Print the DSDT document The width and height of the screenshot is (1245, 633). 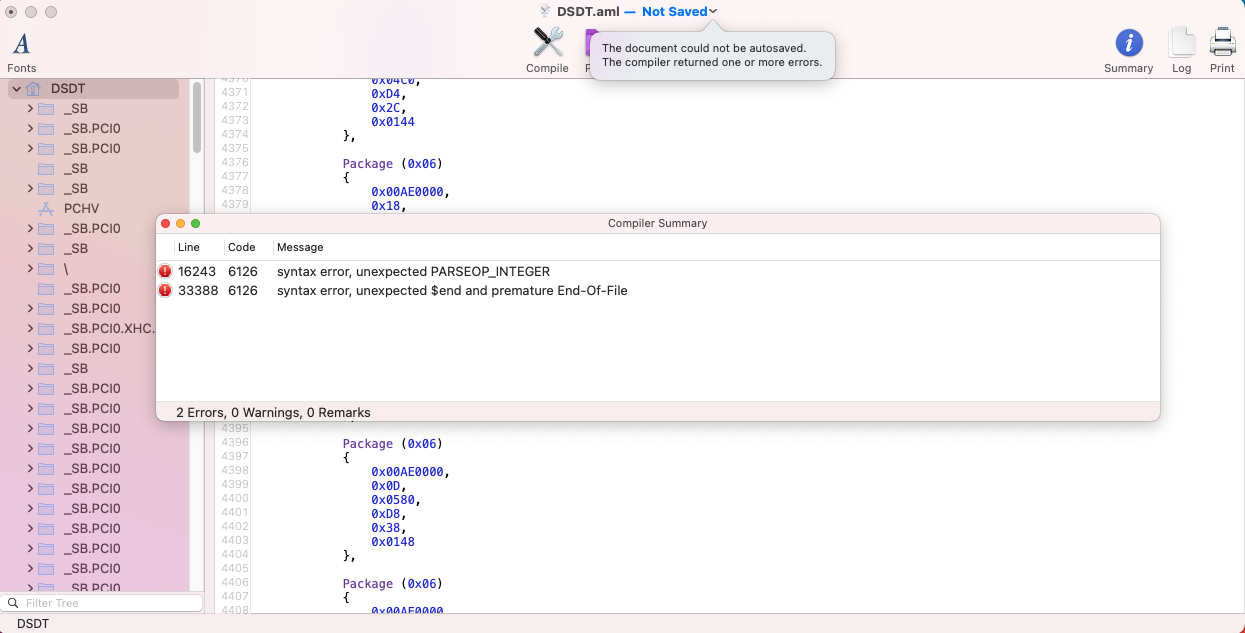[1222, 43]
